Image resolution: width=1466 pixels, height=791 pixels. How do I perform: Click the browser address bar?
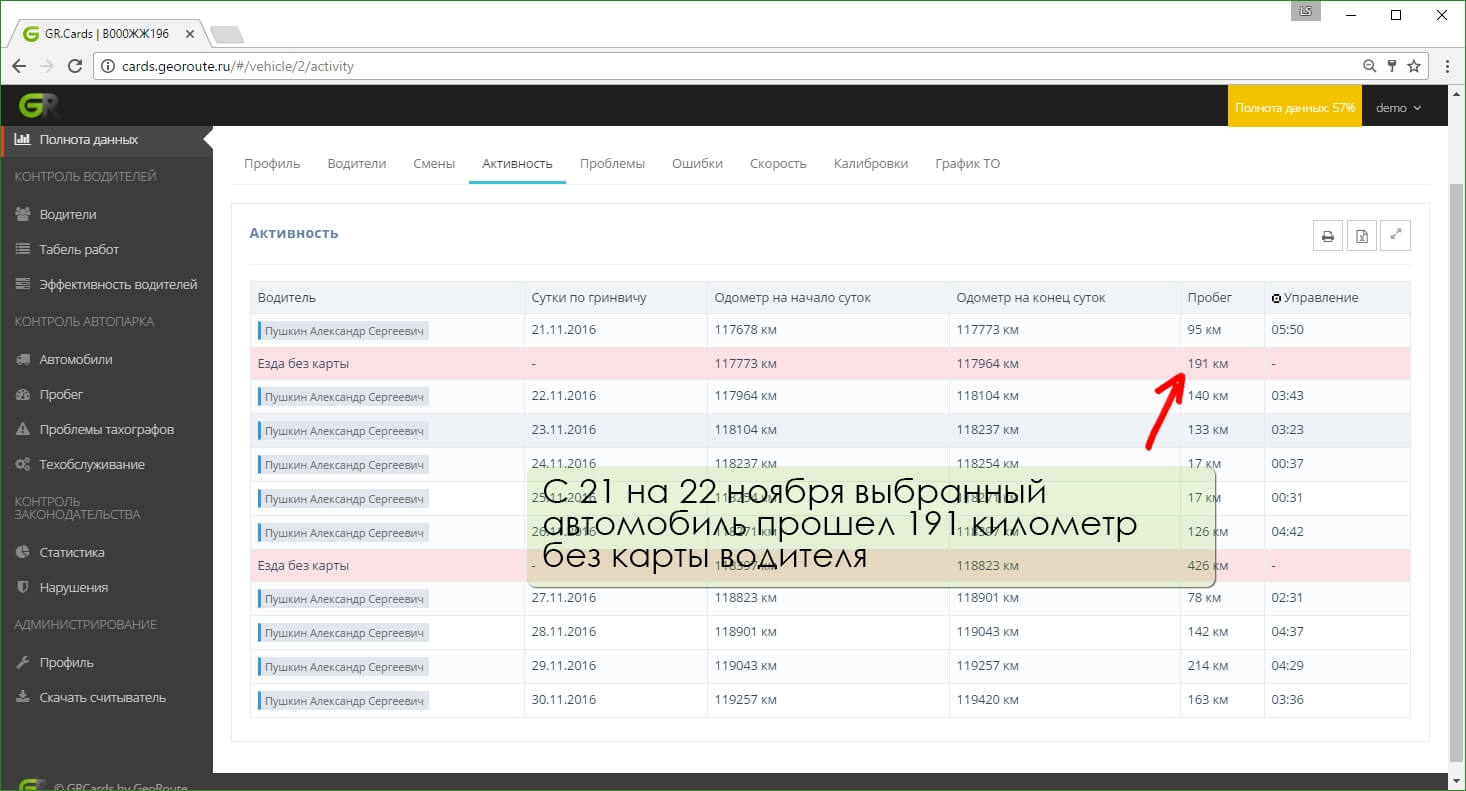coord(700,66)
